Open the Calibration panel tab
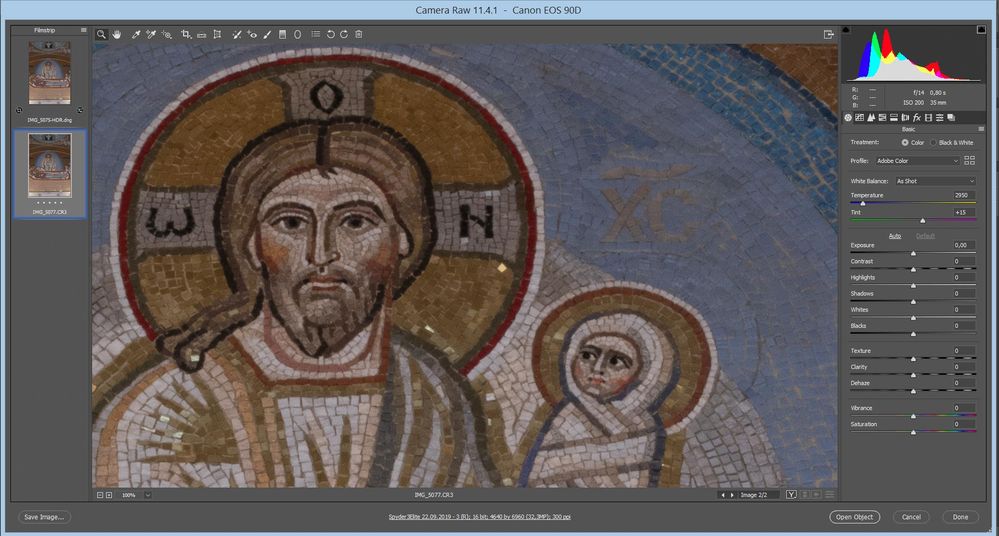The width and height of the screenshot is (999, 536). [x=928, y=117]
